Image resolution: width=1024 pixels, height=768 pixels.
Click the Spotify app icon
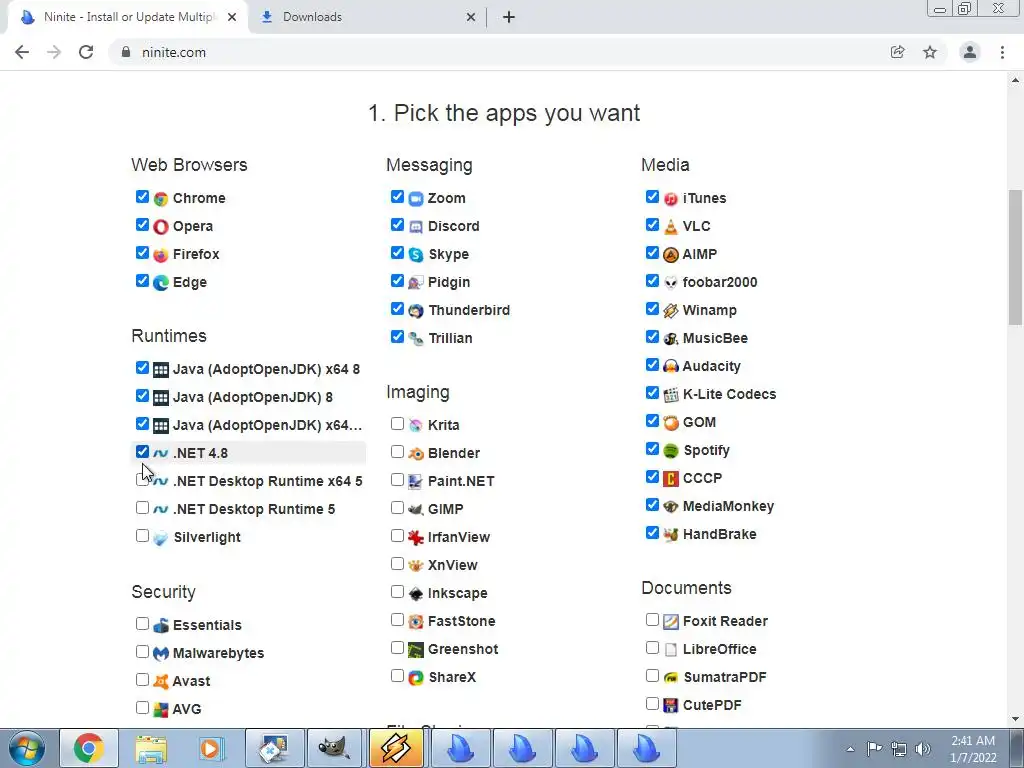coord(671,451)
